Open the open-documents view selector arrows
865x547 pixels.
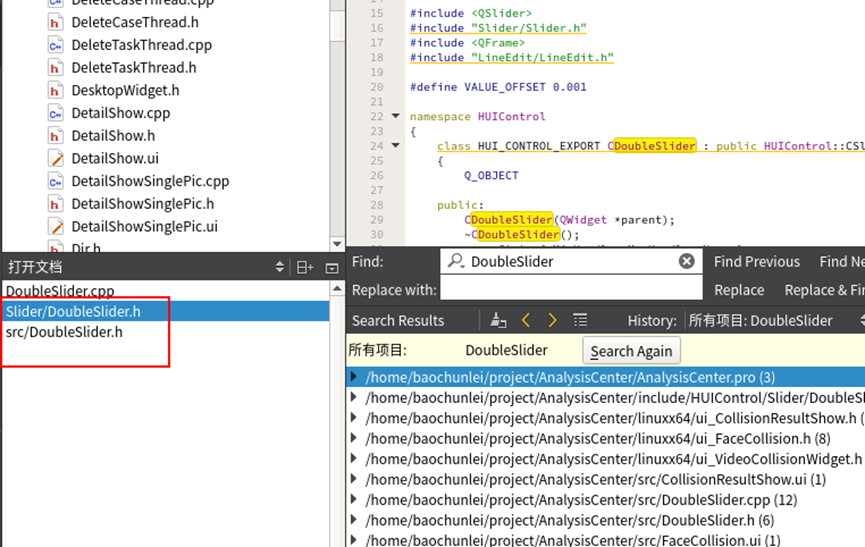280,267
